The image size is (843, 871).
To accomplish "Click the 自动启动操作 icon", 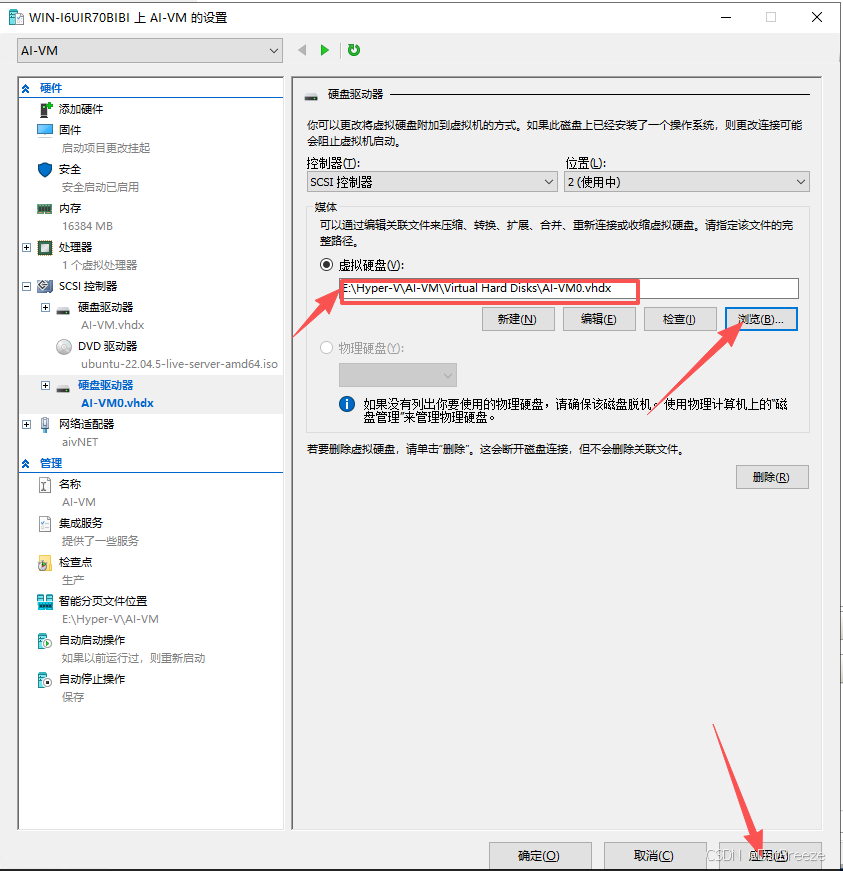I will pyautogui.click(x=44, y=641).
